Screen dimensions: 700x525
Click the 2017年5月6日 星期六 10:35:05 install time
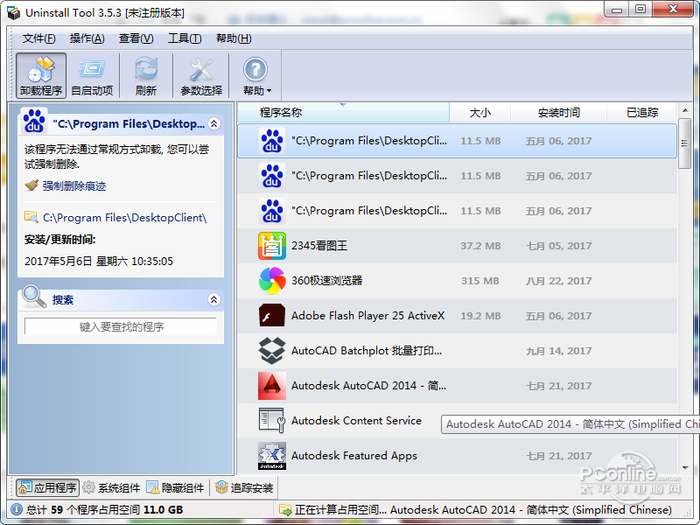(99, 261)
